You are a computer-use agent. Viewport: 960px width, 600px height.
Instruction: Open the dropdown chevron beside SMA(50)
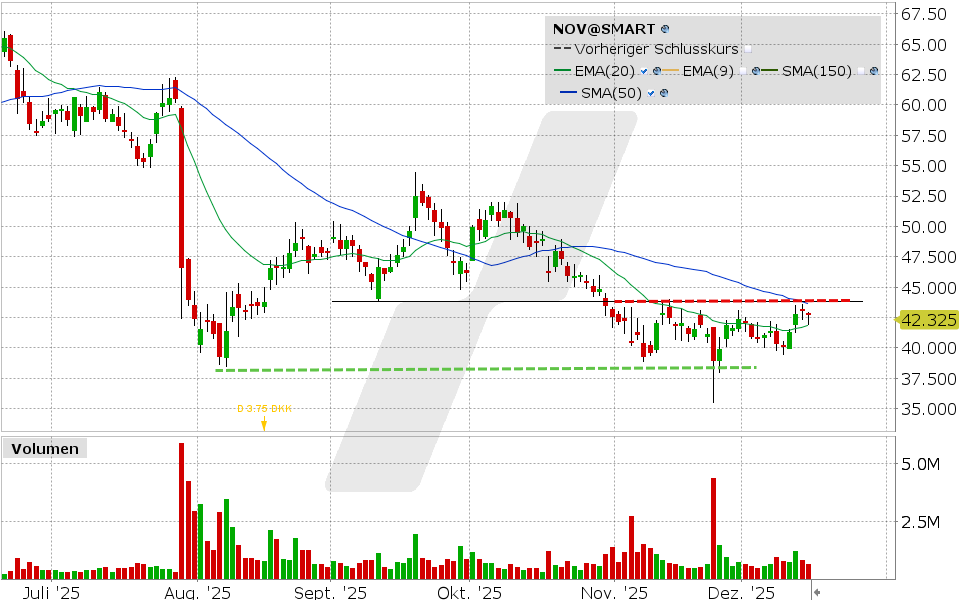(650, 92)
